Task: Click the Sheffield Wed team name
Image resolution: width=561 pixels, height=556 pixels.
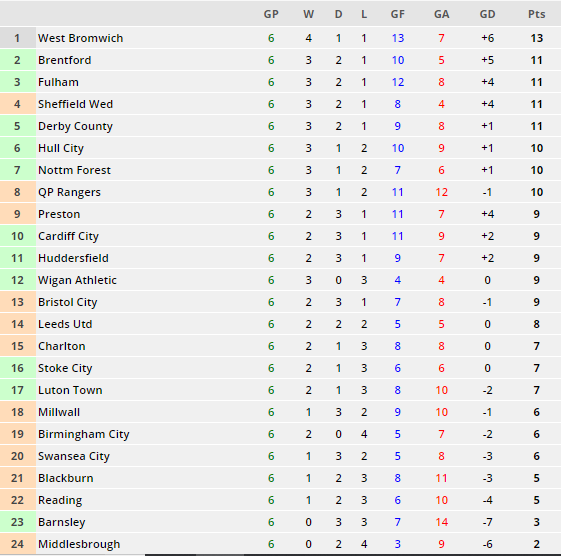Action: pos(75,104)
